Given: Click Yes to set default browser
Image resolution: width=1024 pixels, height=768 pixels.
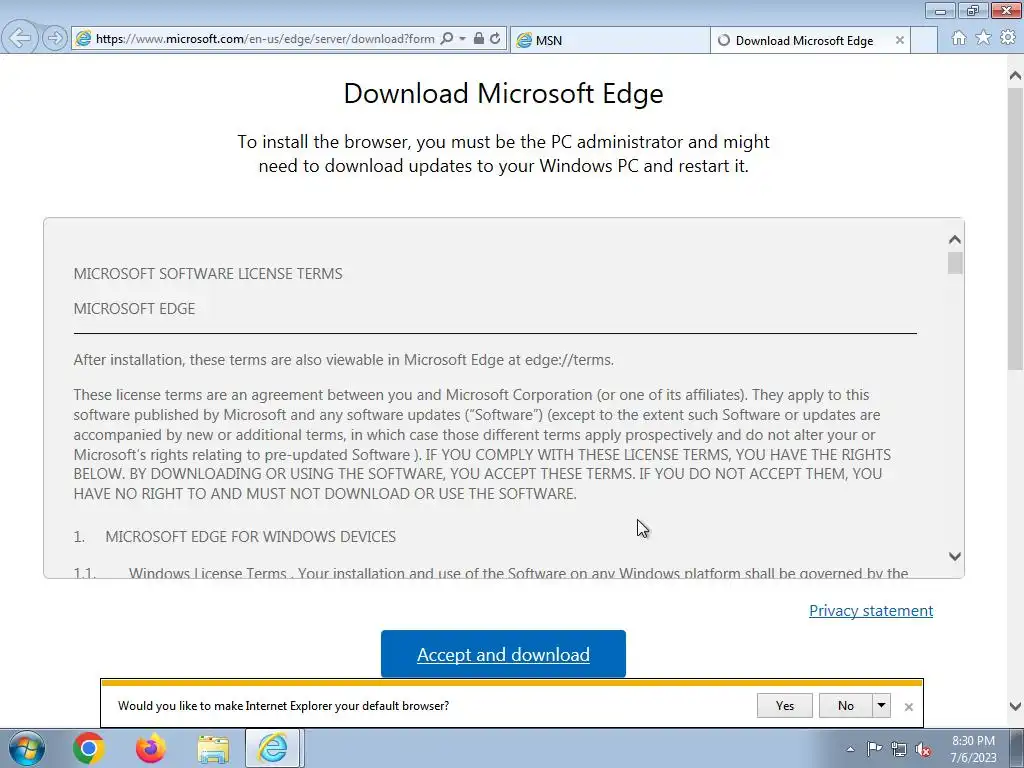Looking at the screenshot, I should (784, 705).
